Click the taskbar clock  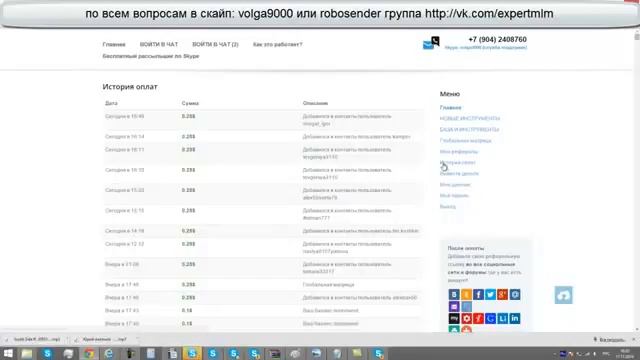625,353
